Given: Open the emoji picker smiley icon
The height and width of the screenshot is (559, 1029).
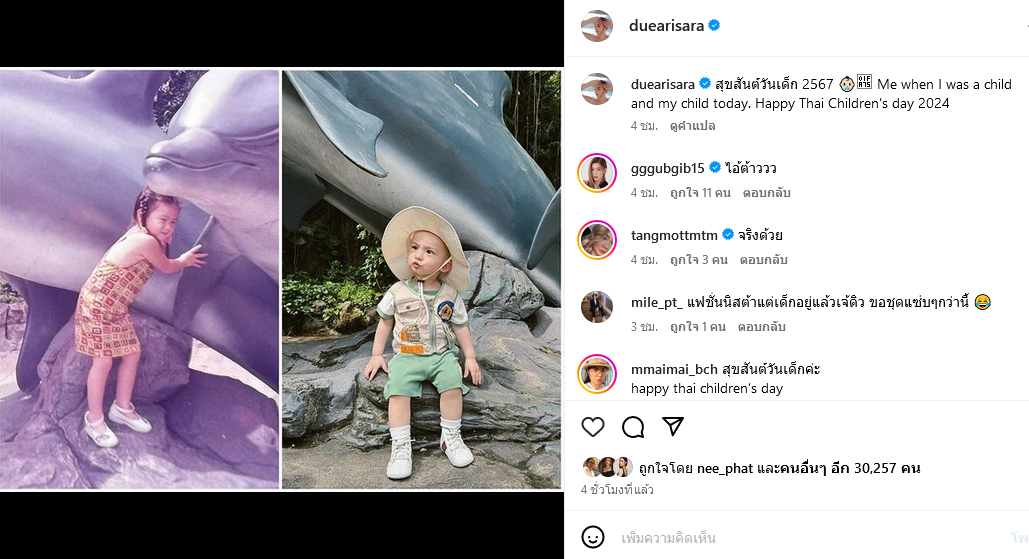Looking at the screenshot, I should tap(593, 537).
